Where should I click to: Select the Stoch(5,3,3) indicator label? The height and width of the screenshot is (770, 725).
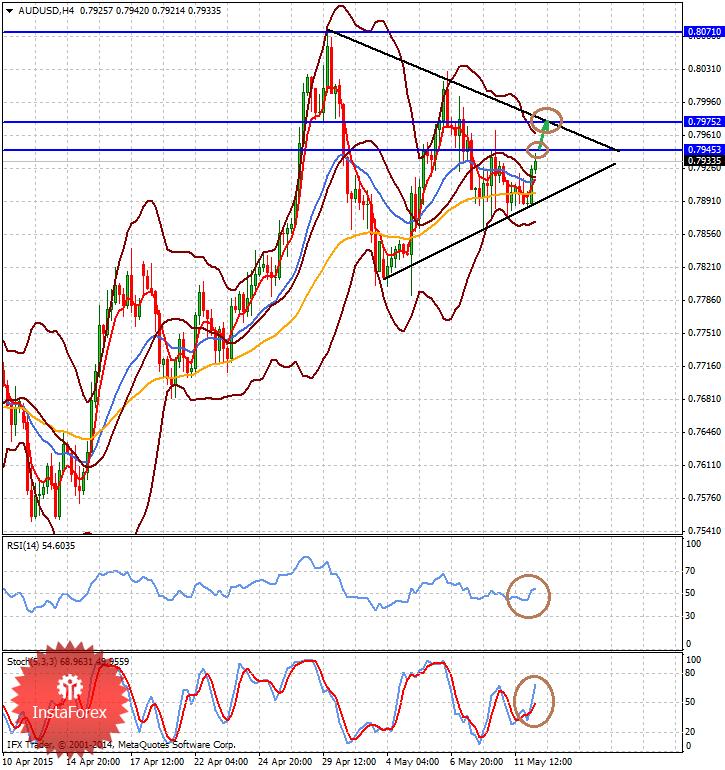68,661
